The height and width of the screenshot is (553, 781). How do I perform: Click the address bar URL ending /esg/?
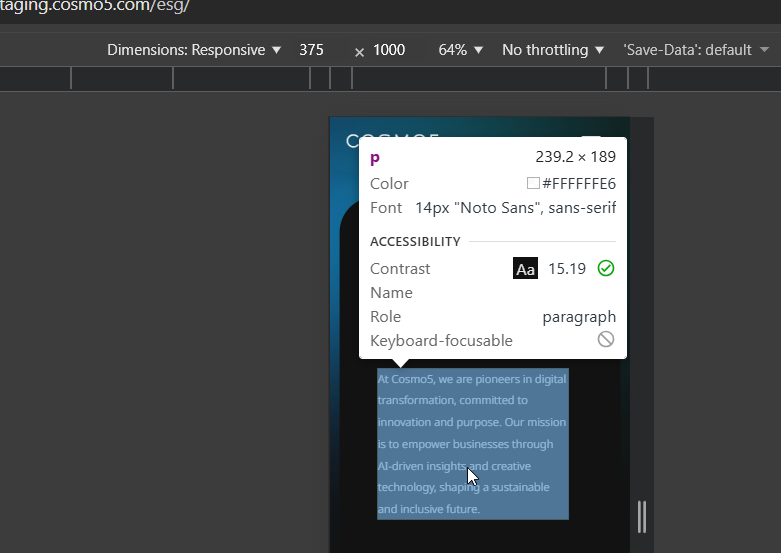click(x=95, y=6)
